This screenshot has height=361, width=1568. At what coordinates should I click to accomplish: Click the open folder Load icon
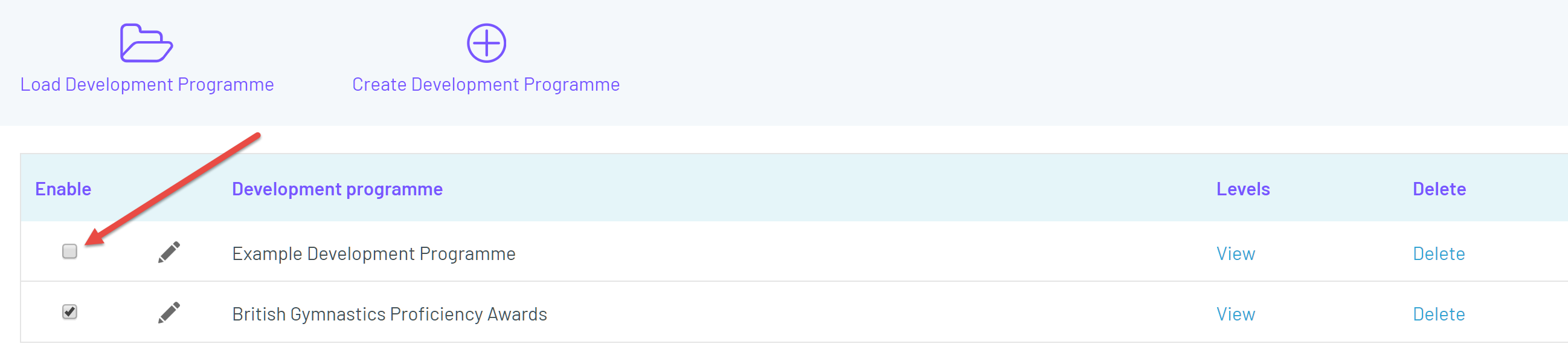point(146,44)
